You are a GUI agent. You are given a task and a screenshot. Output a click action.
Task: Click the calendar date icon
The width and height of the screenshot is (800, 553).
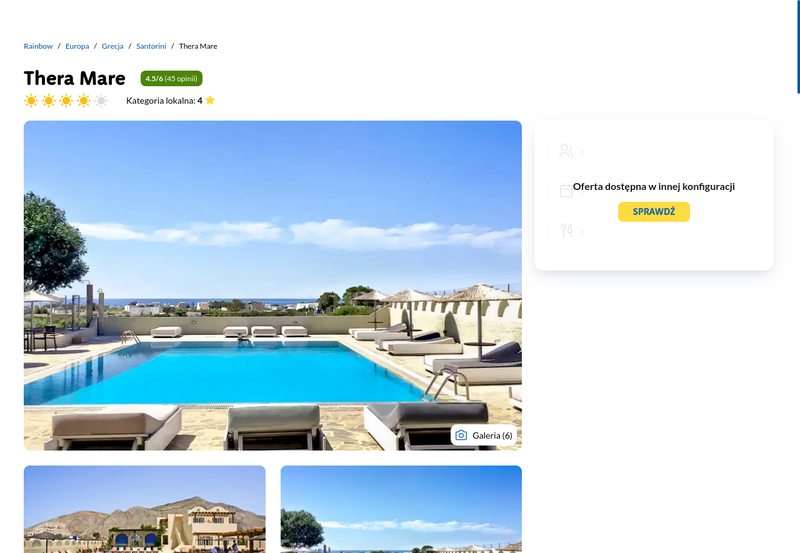tap(566, 191)
